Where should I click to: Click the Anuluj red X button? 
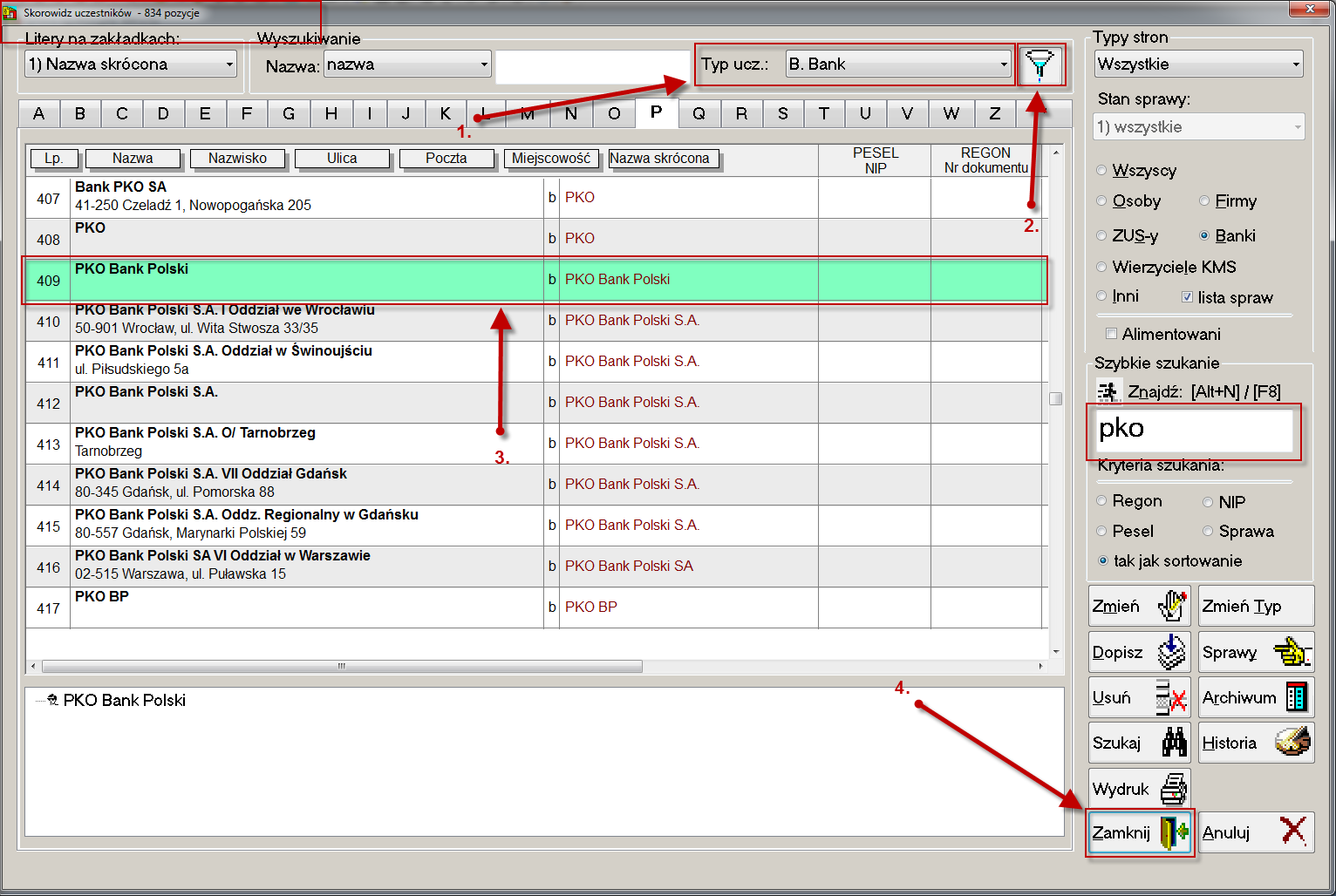pos(1256,832)
